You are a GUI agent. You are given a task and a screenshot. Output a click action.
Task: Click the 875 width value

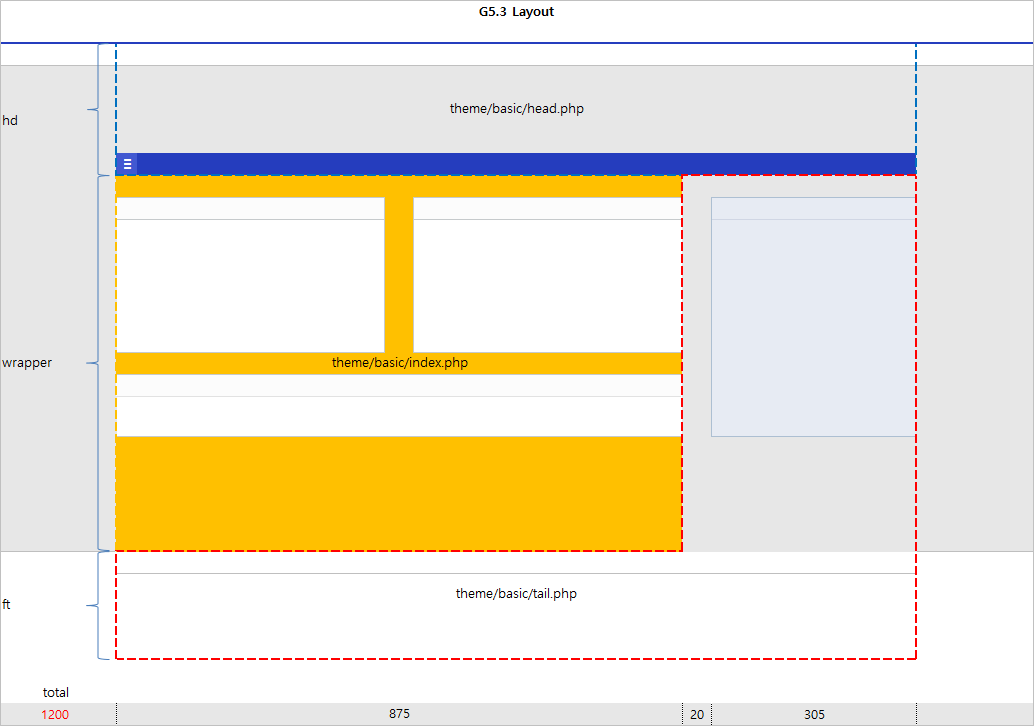(x=399, y=714)
